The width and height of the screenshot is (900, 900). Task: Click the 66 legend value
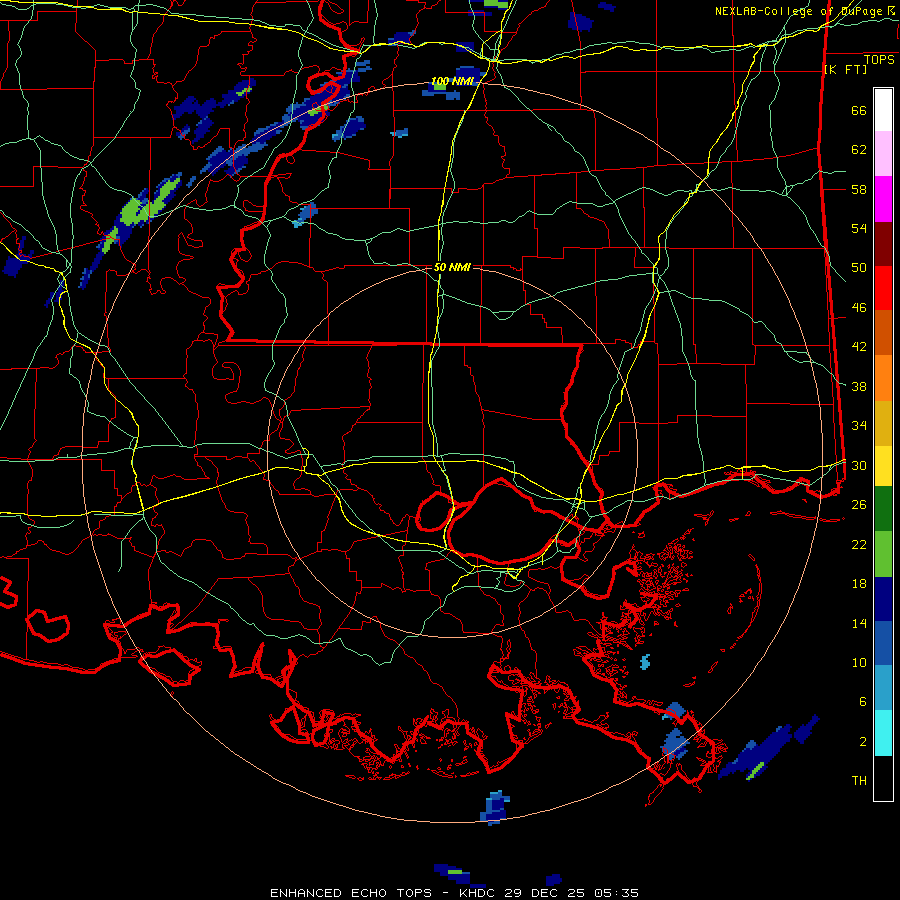tap(859, 111)
